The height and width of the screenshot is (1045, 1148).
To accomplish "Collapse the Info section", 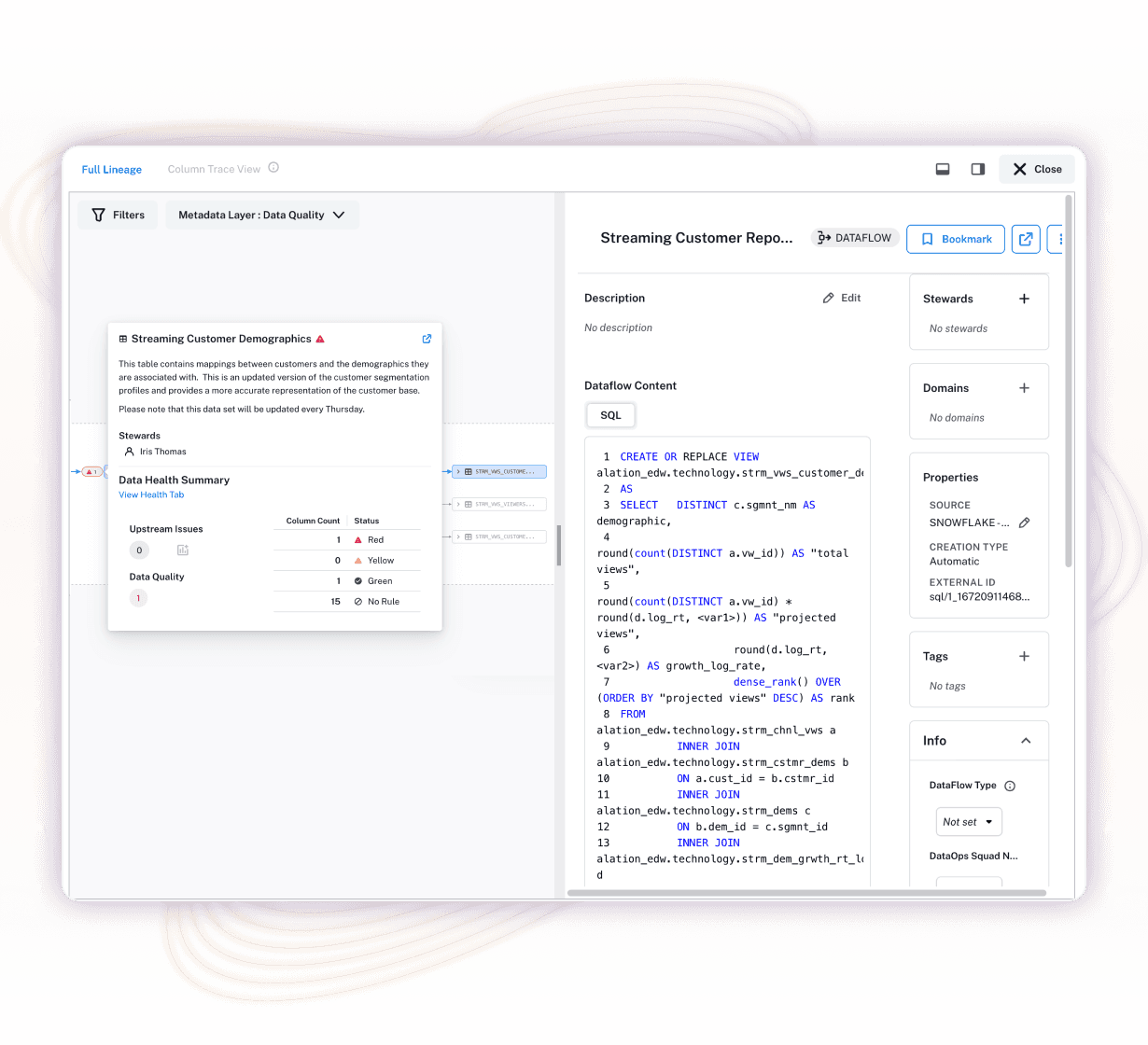I will (x=1026, y=740).
